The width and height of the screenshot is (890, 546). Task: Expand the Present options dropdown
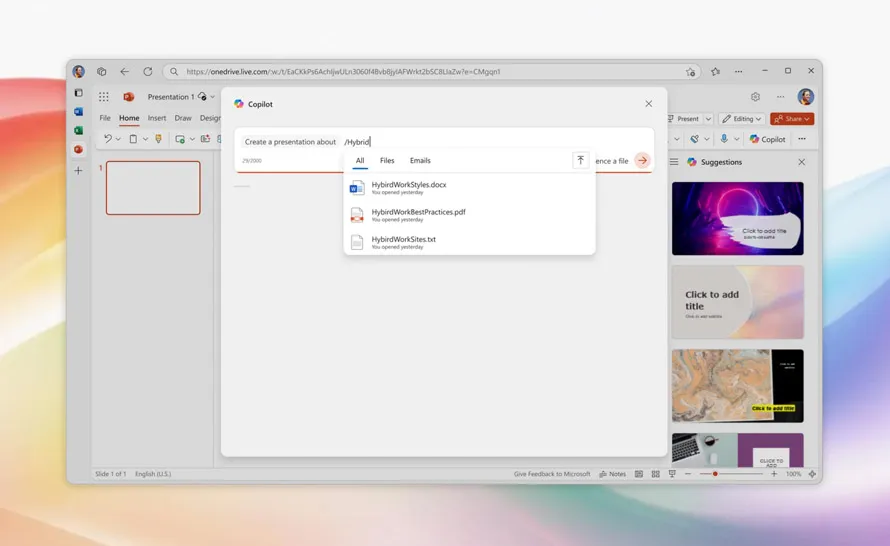[x=708, y=119]
